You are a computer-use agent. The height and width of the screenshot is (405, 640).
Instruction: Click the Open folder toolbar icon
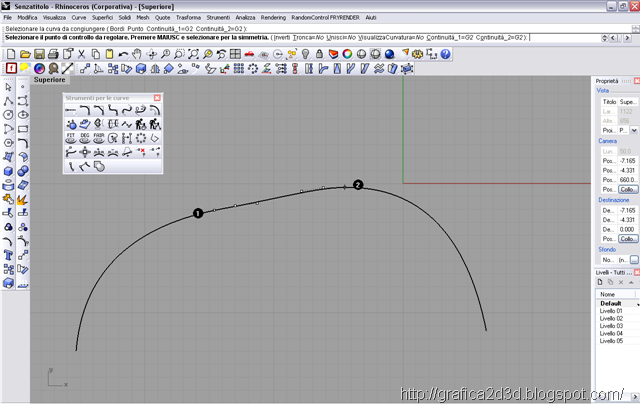click(x=27, y=53)
